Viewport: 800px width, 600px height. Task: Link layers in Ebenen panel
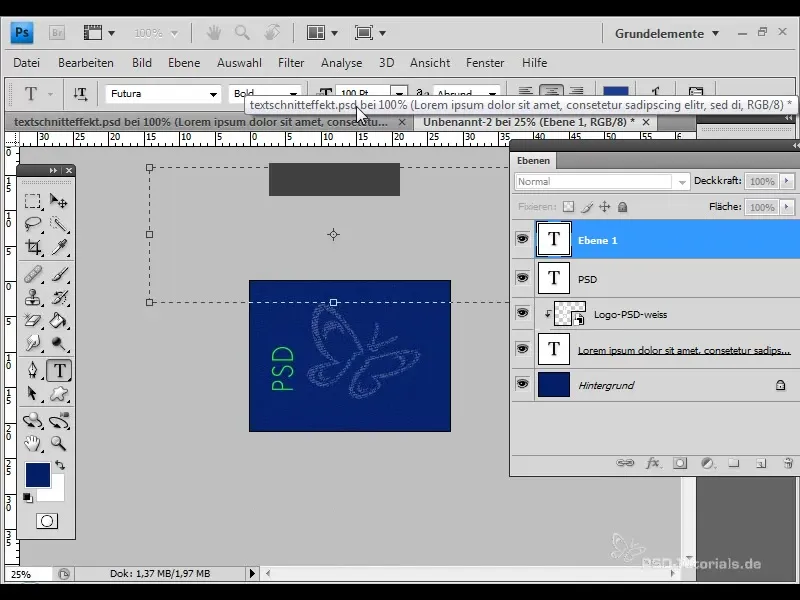point(625,463)
